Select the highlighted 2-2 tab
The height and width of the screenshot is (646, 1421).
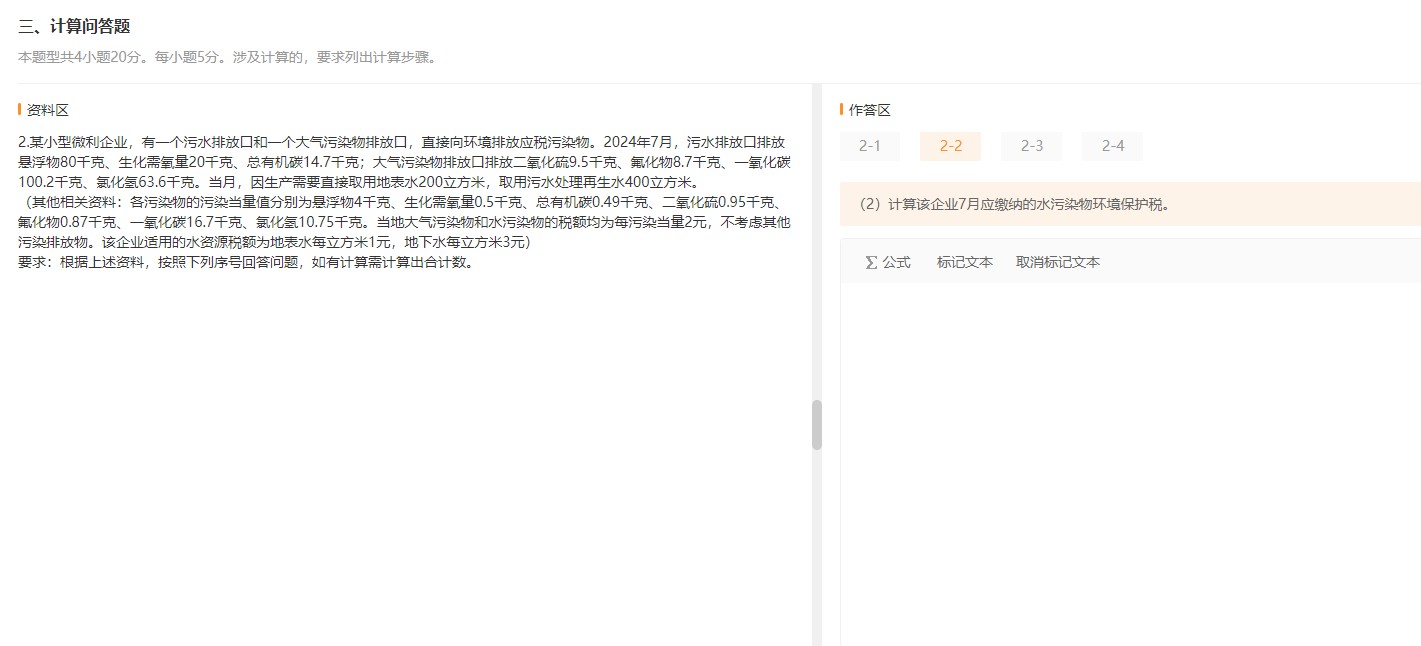coord(950,146)
